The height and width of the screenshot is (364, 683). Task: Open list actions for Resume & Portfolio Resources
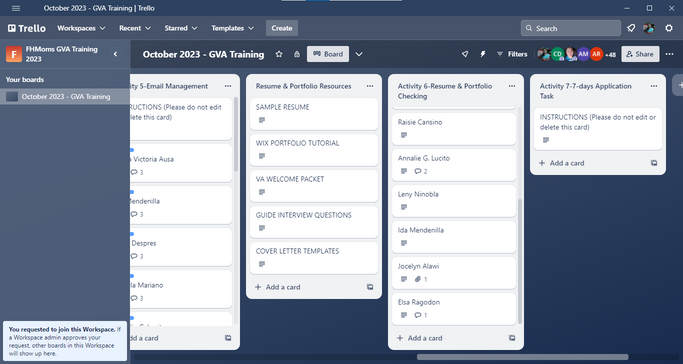pyautogui.click(x=370, y=86)
